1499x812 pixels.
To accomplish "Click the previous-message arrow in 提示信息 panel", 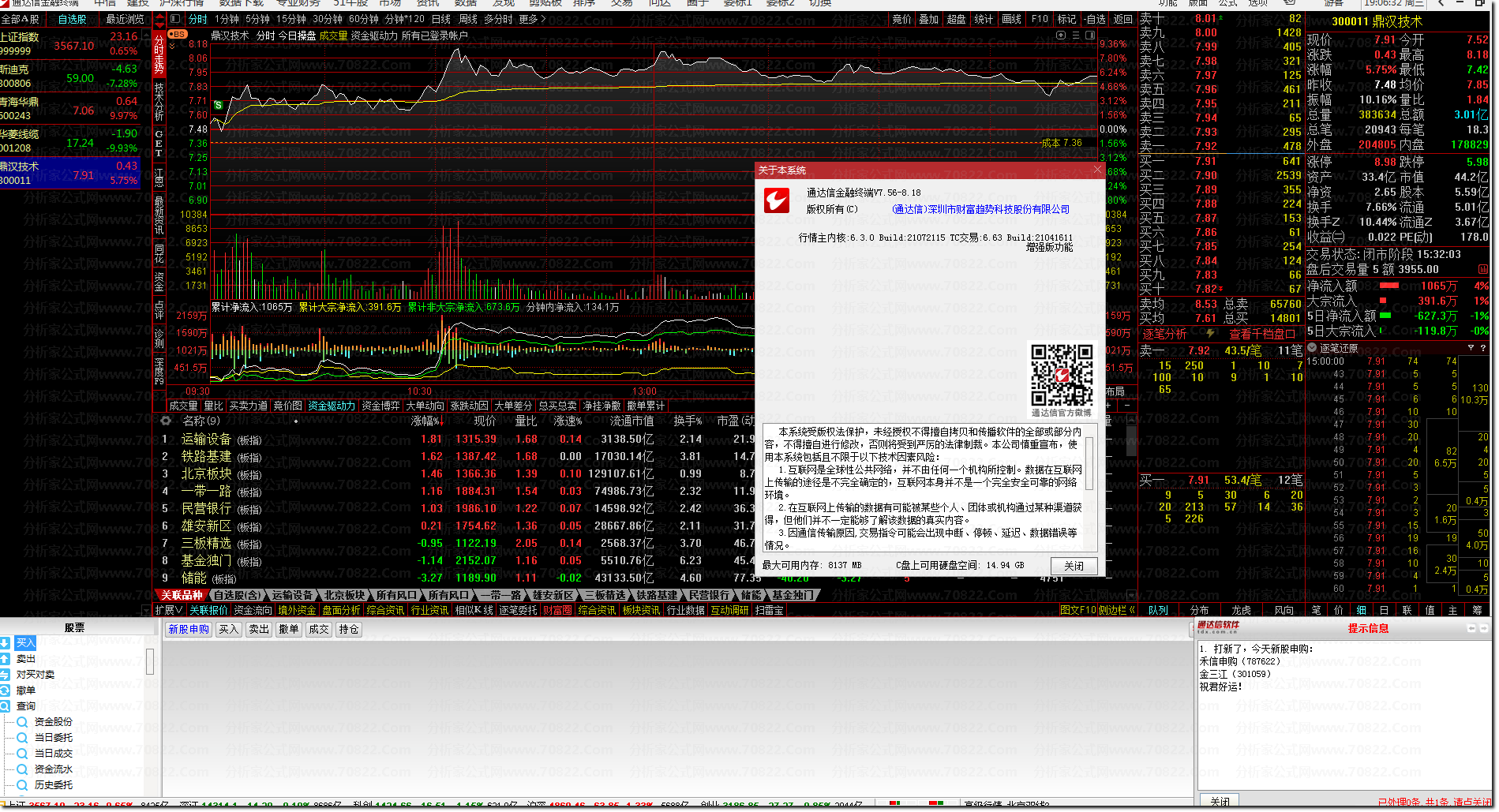I will click(1471, 628).
